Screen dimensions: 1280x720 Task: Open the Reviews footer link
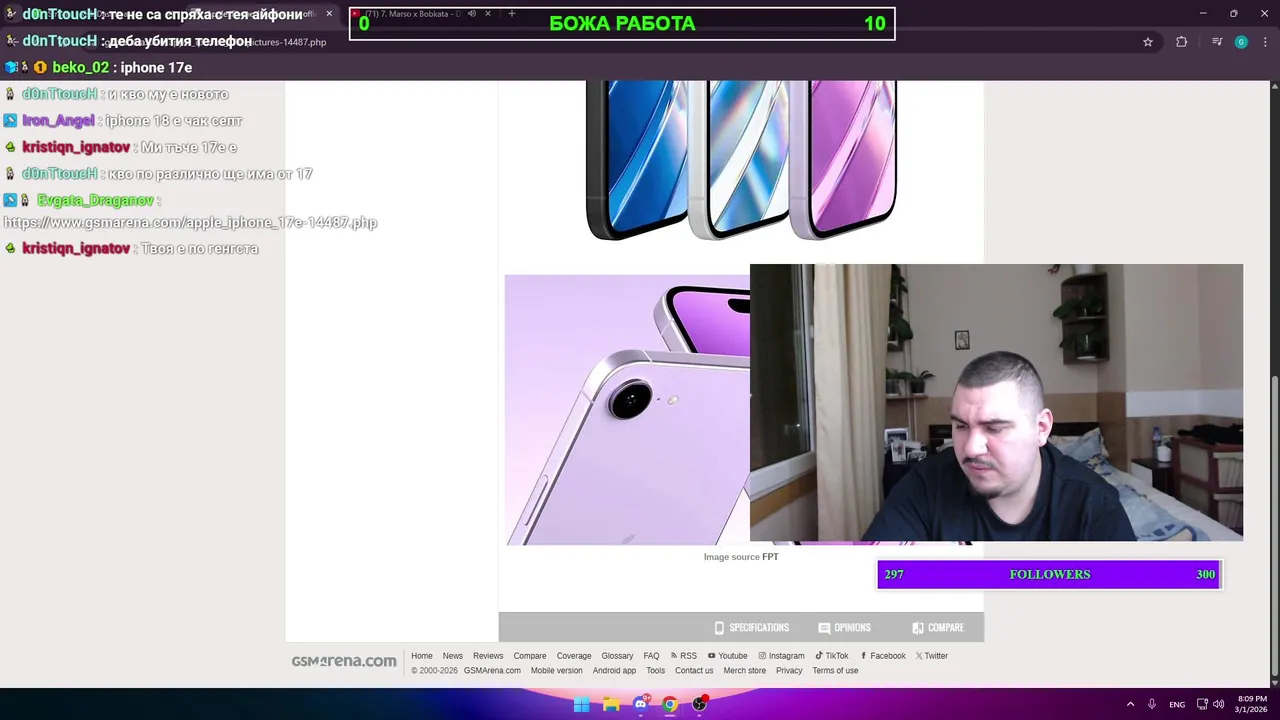coord(488,656)
